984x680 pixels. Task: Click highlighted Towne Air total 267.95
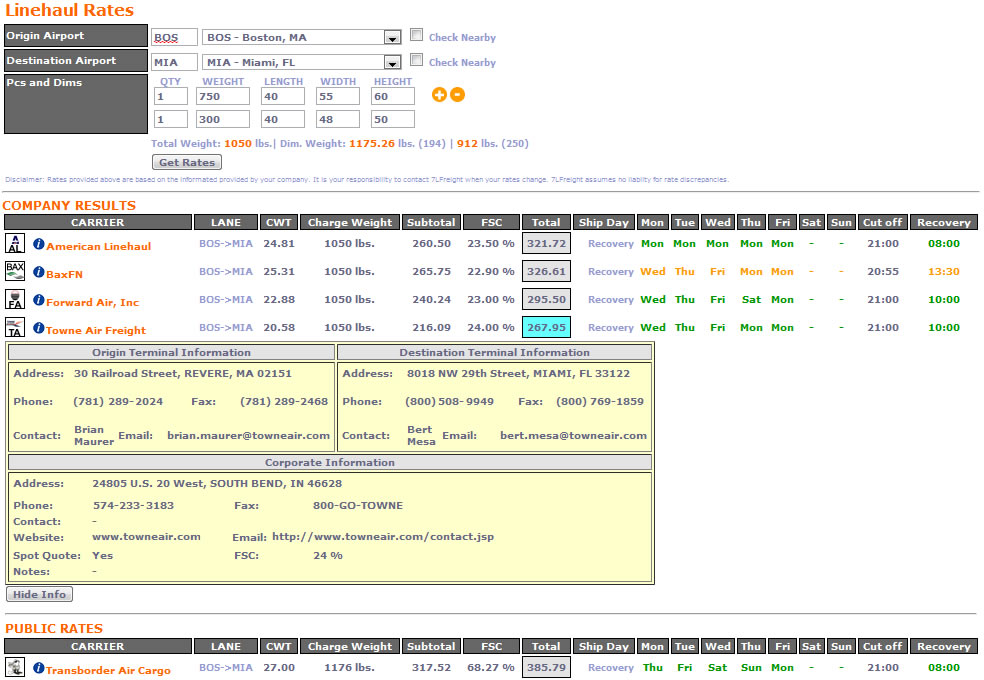coord(547,327)
